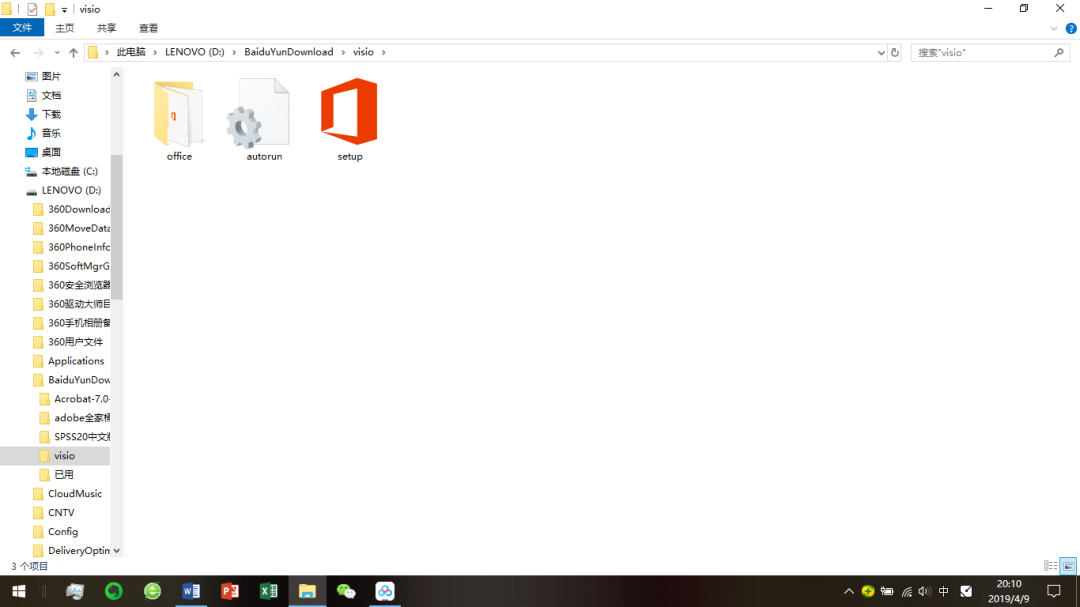Open WeChat from the taskbar
The width and height of the screenshot is (1080, 607).
pyautogui.click(x=346, y=591)
